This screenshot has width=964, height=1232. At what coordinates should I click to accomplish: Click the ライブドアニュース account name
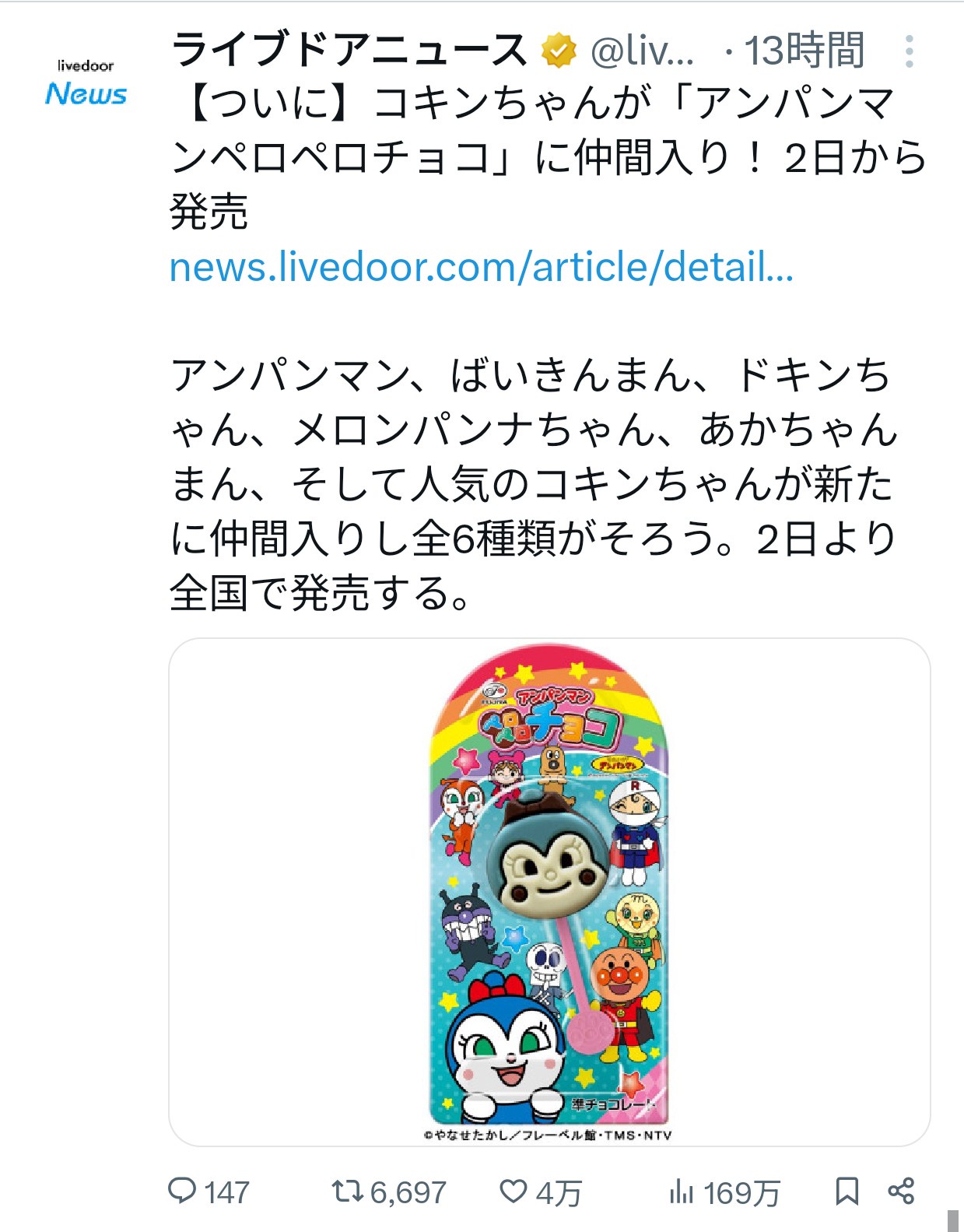(349, 50)
